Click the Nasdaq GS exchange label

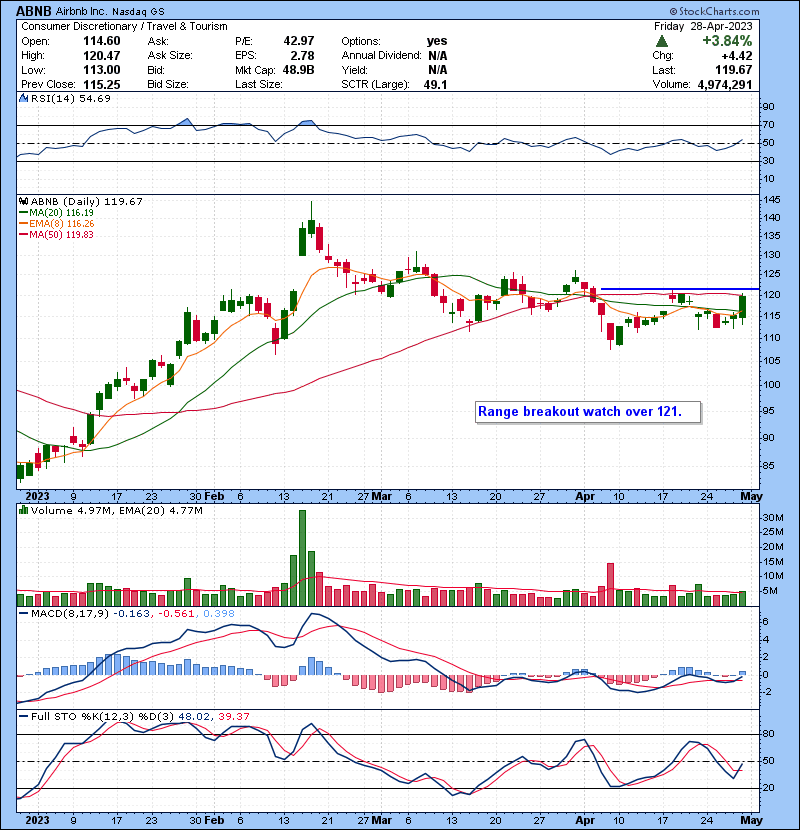[x=138, y=11]
